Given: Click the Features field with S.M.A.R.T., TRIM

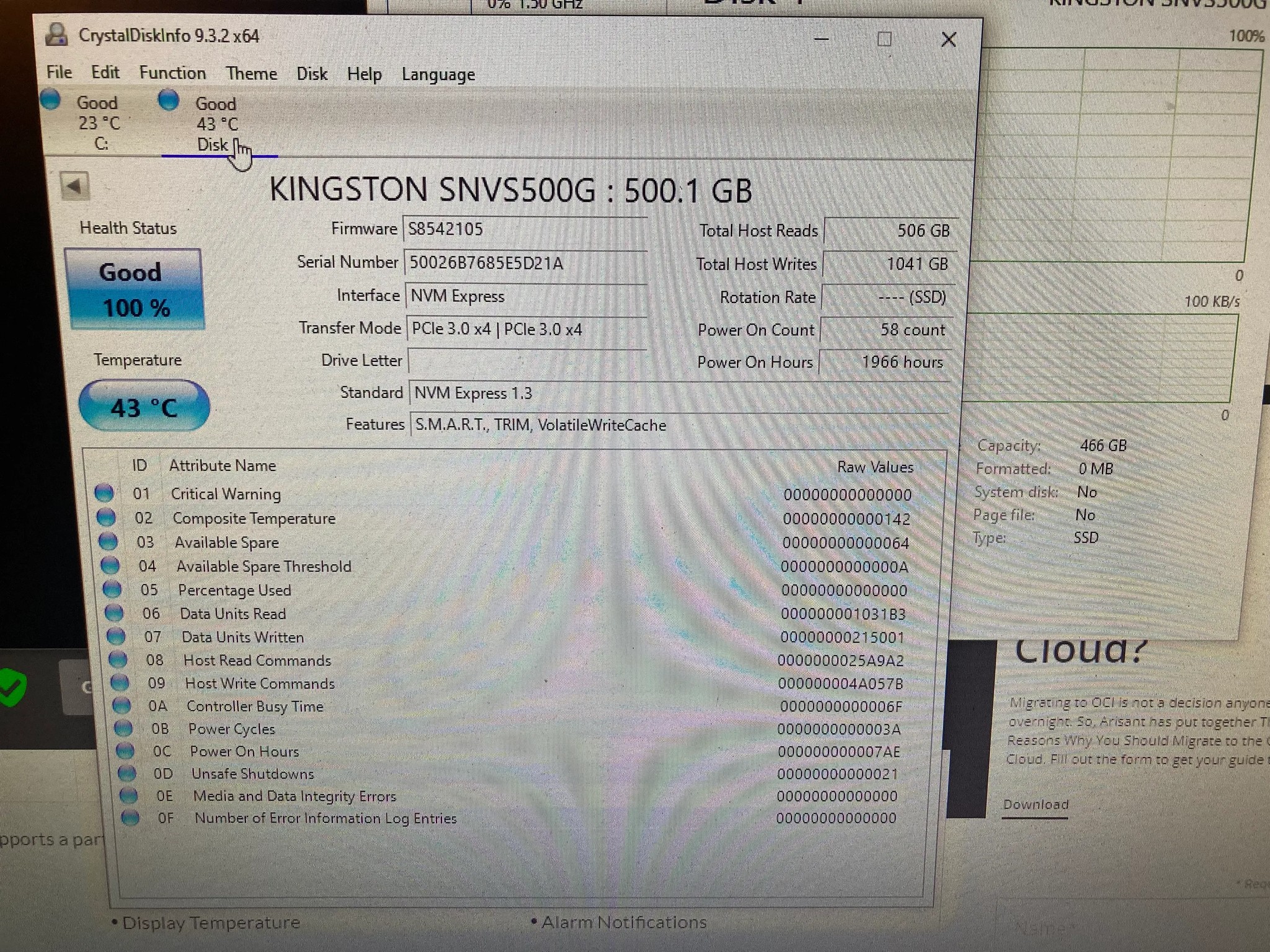Looking at the screenshot, I should coord(680,425).
